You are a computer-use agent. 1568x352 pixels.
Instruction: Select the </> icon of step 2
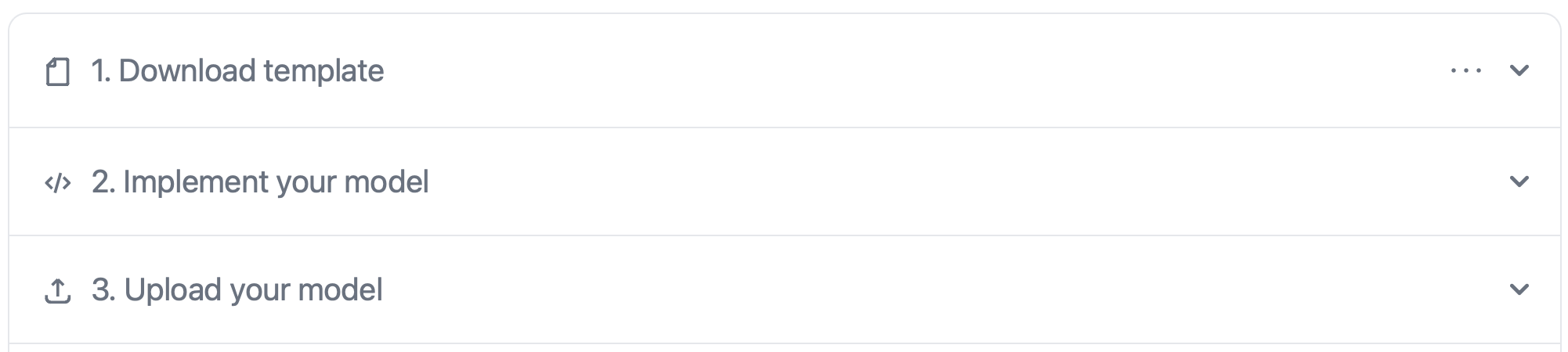click(58, 182)
